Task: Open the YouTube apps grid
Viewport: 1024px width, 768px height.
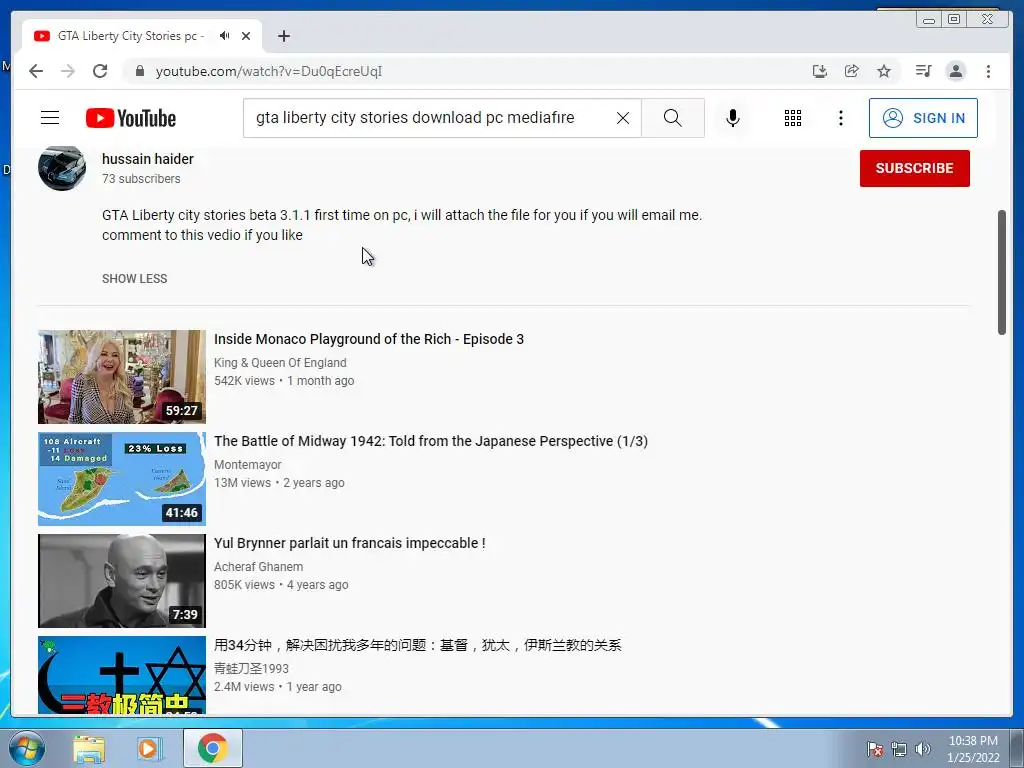Action: pyautogui.click(x=793, y=118)
